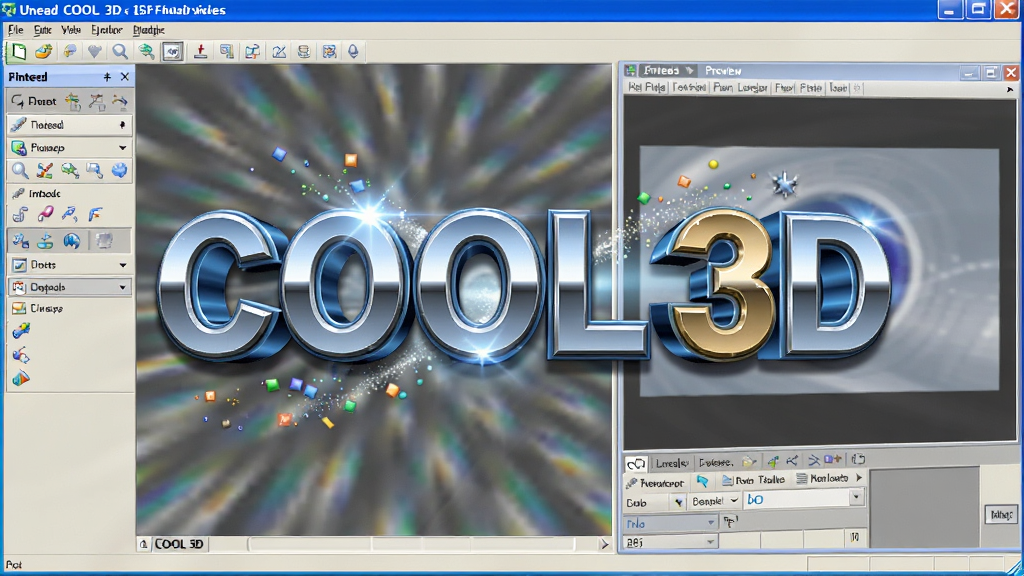Click the red stamp icon in toolbar
Image resolution: width=1024 pixels, height=576 pixels.
(x=200, y=52)
